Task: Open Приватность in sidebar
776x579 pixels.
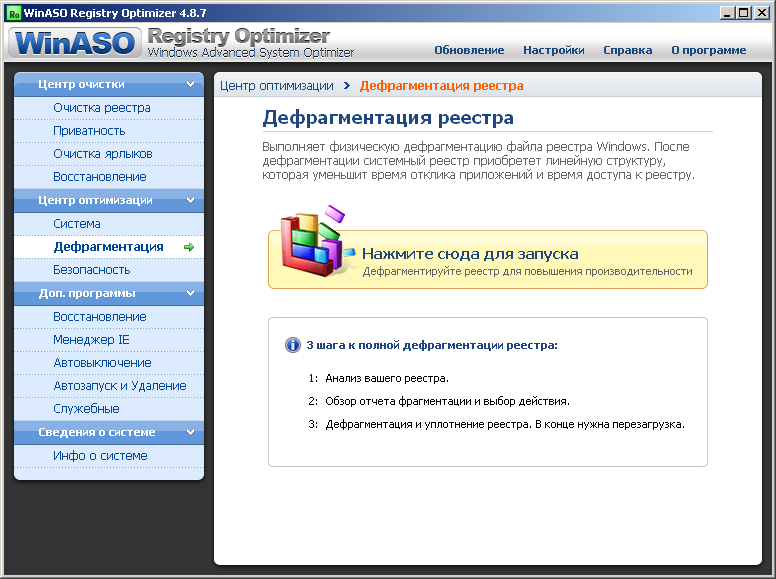Action: click(89, 131)
